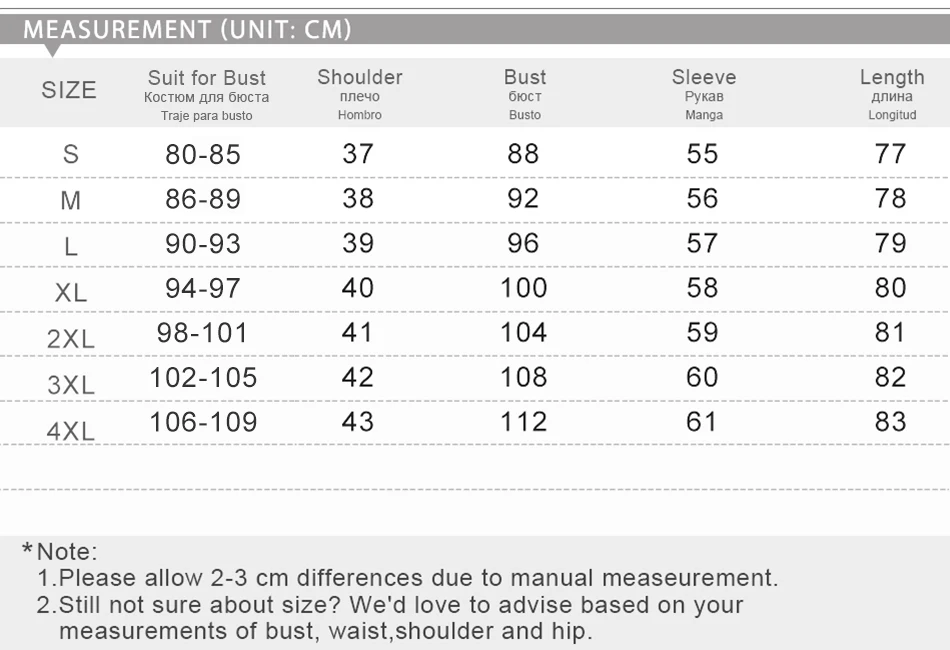Image resolution: width=950 pixels, height=650 pixels.
Task: Select the 4XL size row label
Action: (70, 431)
